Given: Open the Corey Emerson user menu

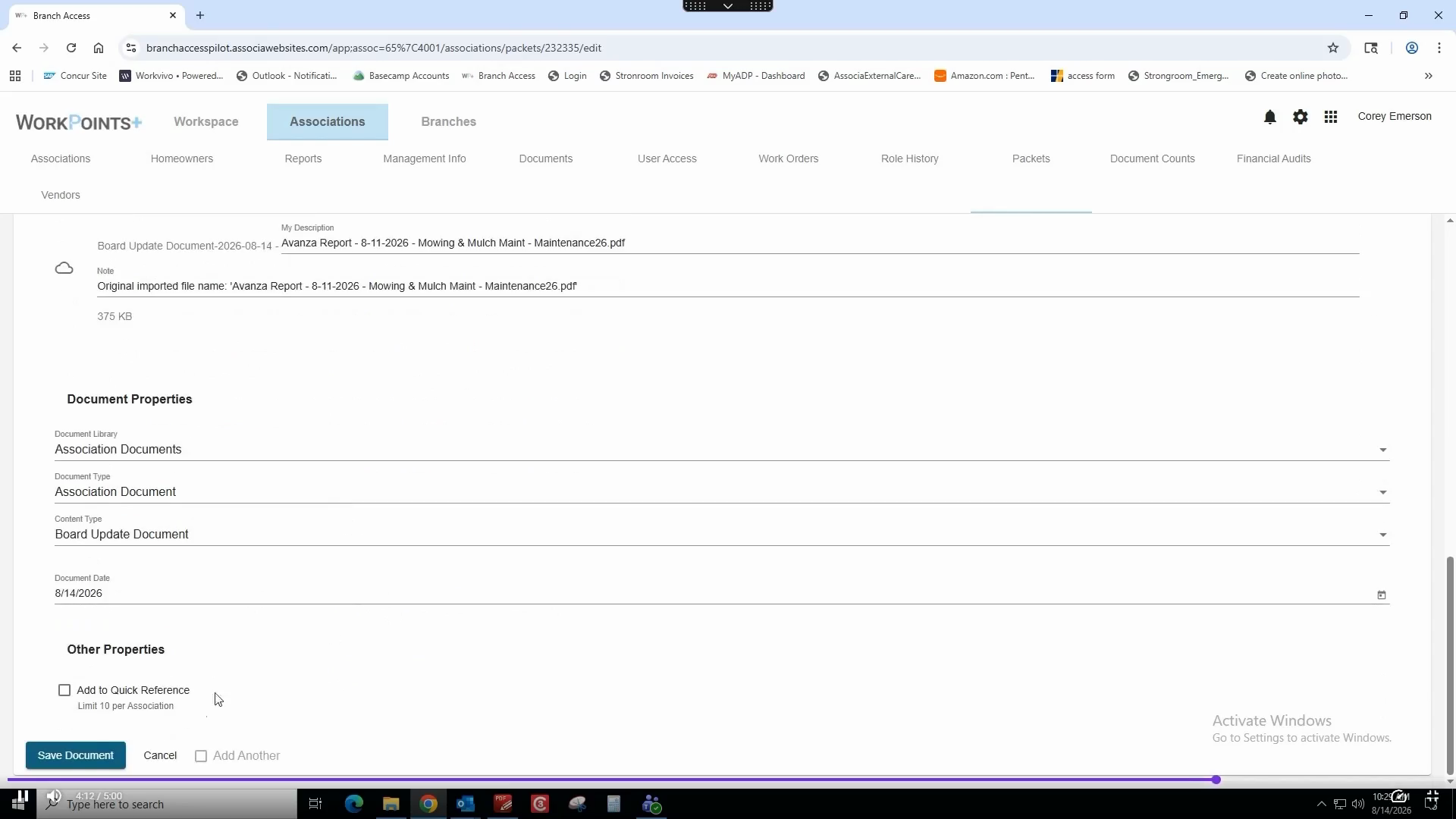Looking at the screenshot, I should click(1395, 116).
